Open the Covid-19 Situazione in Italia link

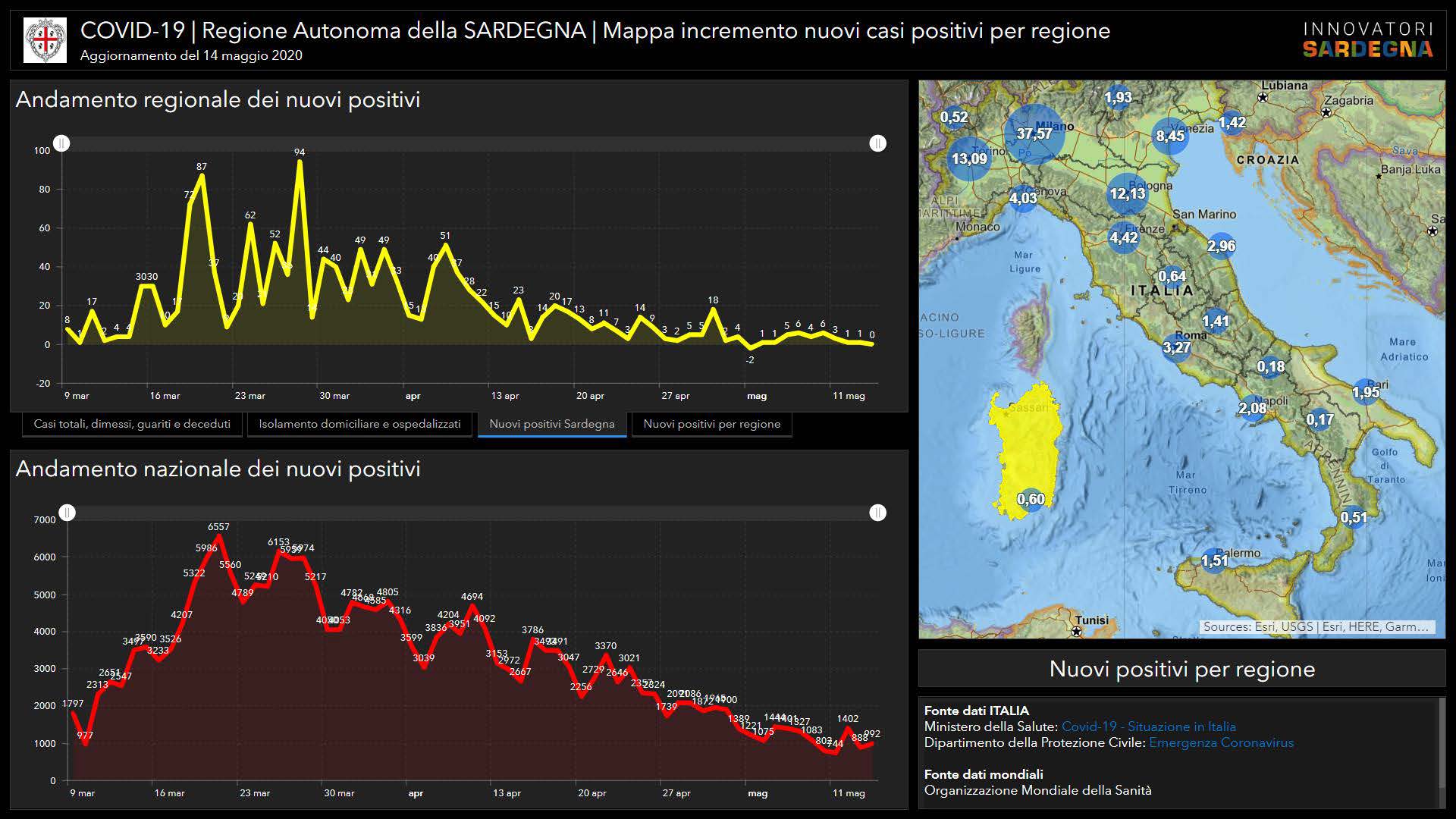coord(1148,726)
